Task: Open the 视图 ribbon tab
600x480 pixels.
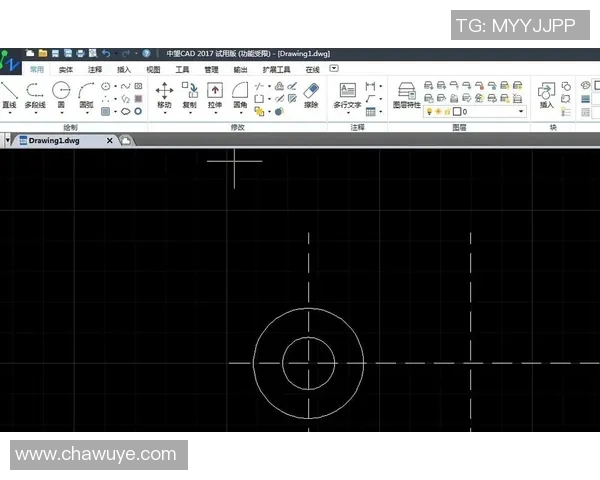Action: click(x=153, y=70)
